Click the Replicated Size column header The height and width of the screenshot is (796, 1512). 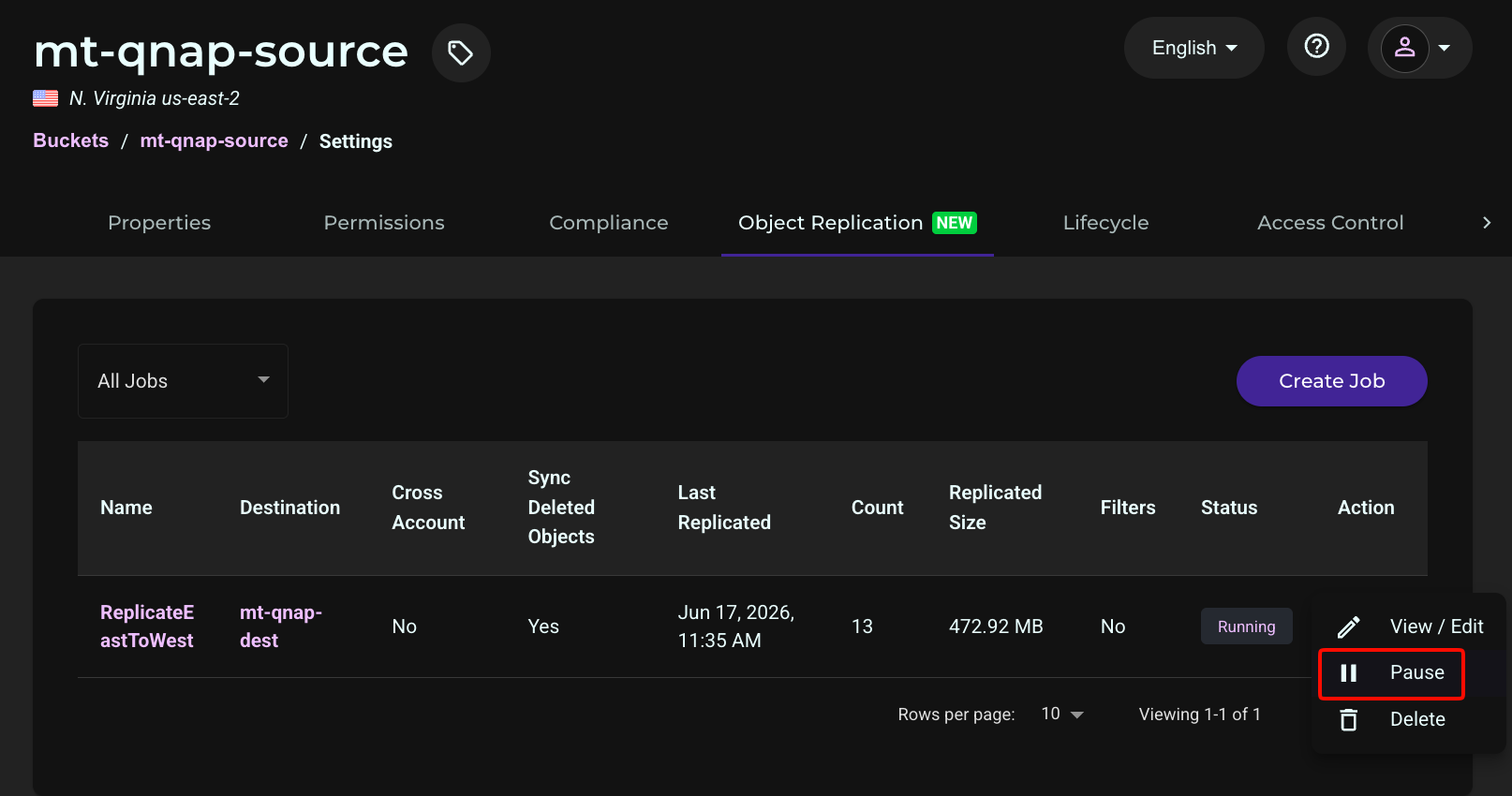pos(995,508)
